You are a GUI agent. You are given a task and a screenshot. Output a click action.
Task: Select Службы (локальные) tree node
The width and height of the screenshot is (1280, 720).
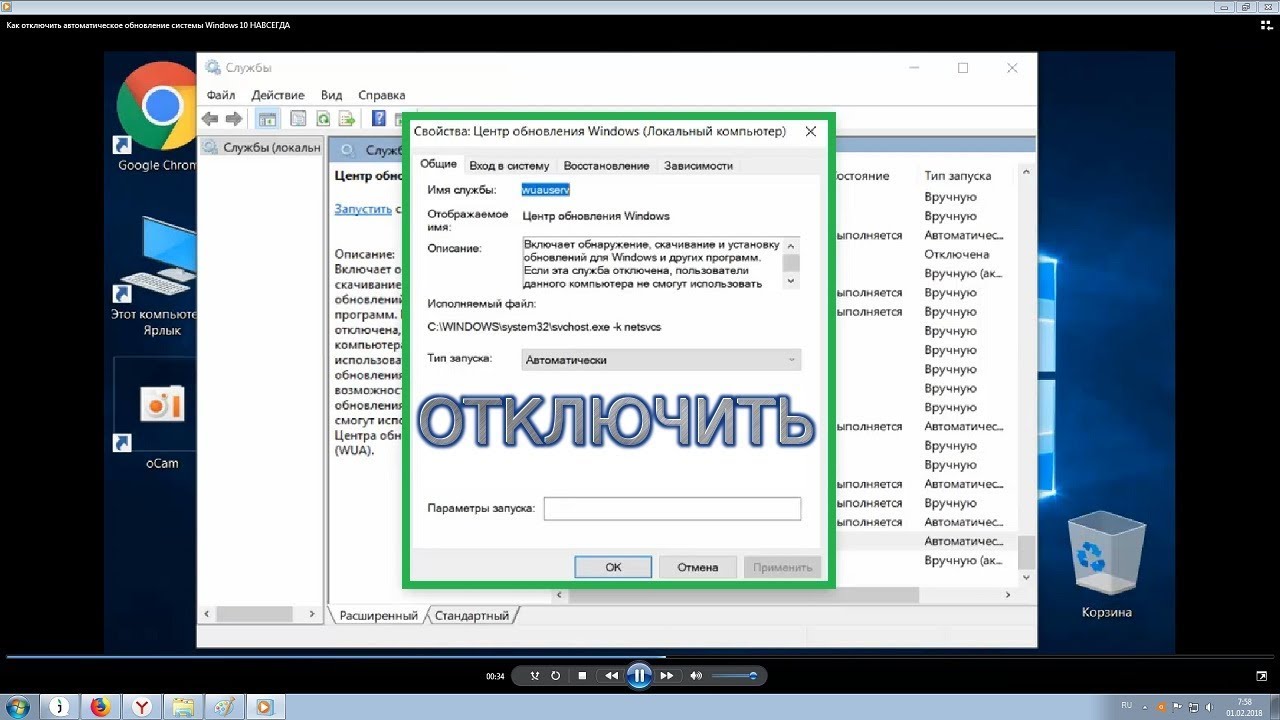click(x=263, y=147)
